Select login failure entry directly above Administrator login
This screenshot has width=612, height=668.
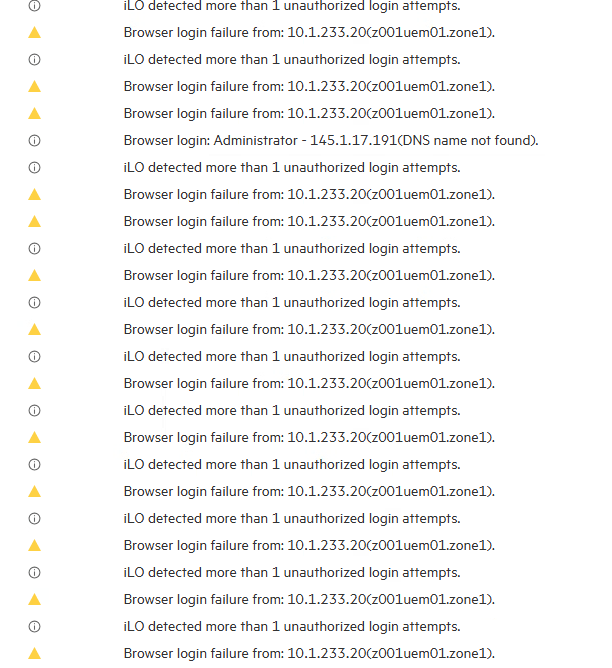click(x=309, y=114)
